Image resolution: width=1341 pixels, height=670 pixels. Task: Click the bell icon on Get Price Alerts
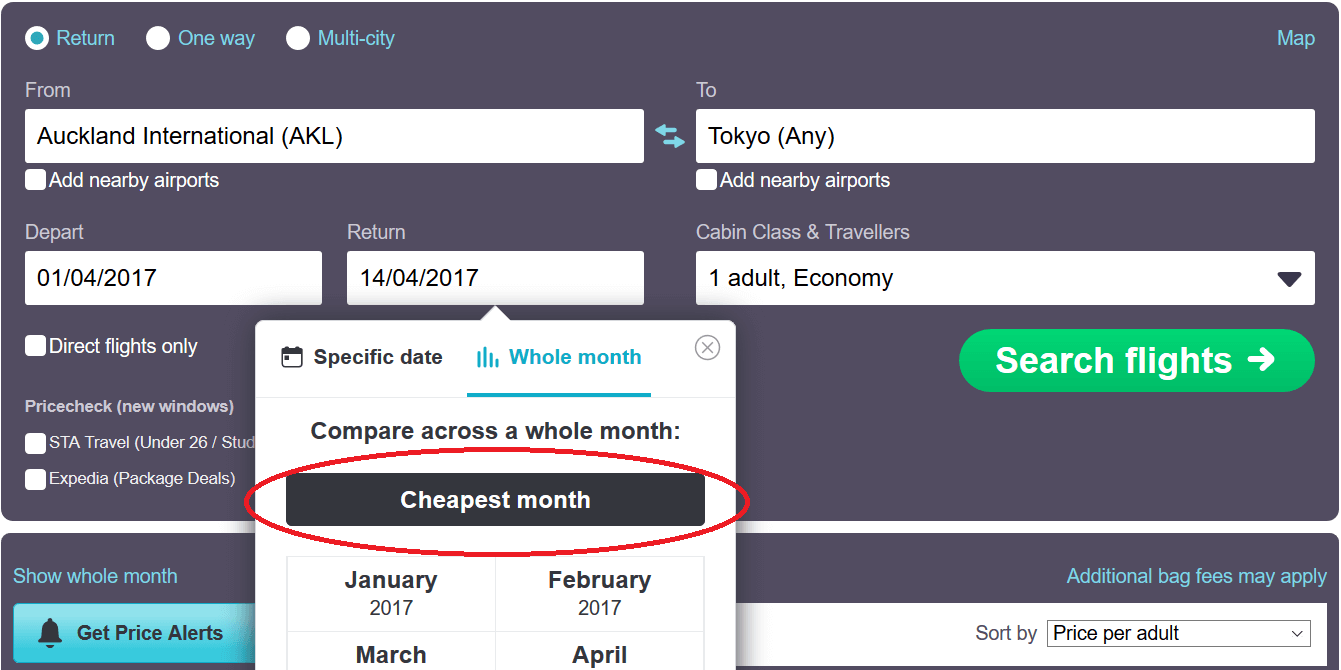click(x=49, y=633)
